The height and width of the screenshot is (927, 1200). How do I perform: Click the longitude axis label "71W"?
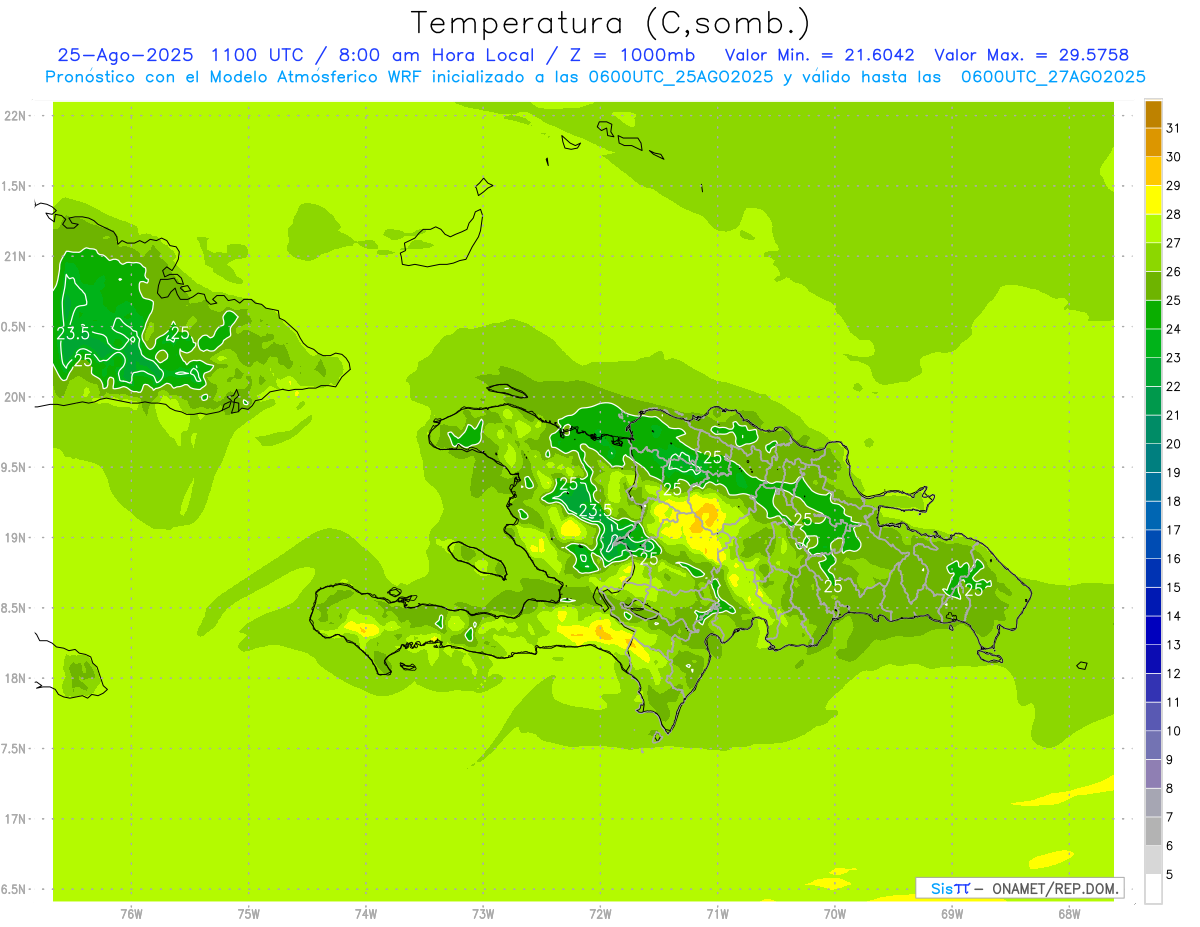coord(717,914)
